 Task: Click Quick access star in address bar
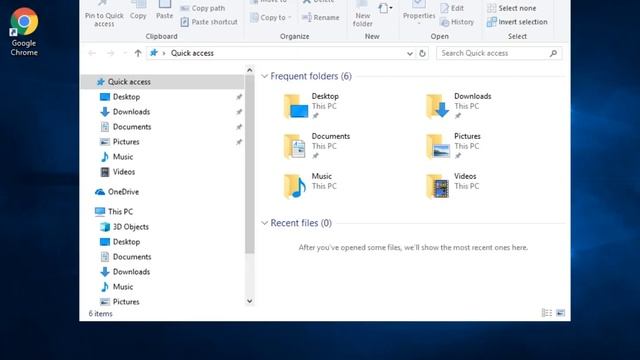click(x=154, y=53)
